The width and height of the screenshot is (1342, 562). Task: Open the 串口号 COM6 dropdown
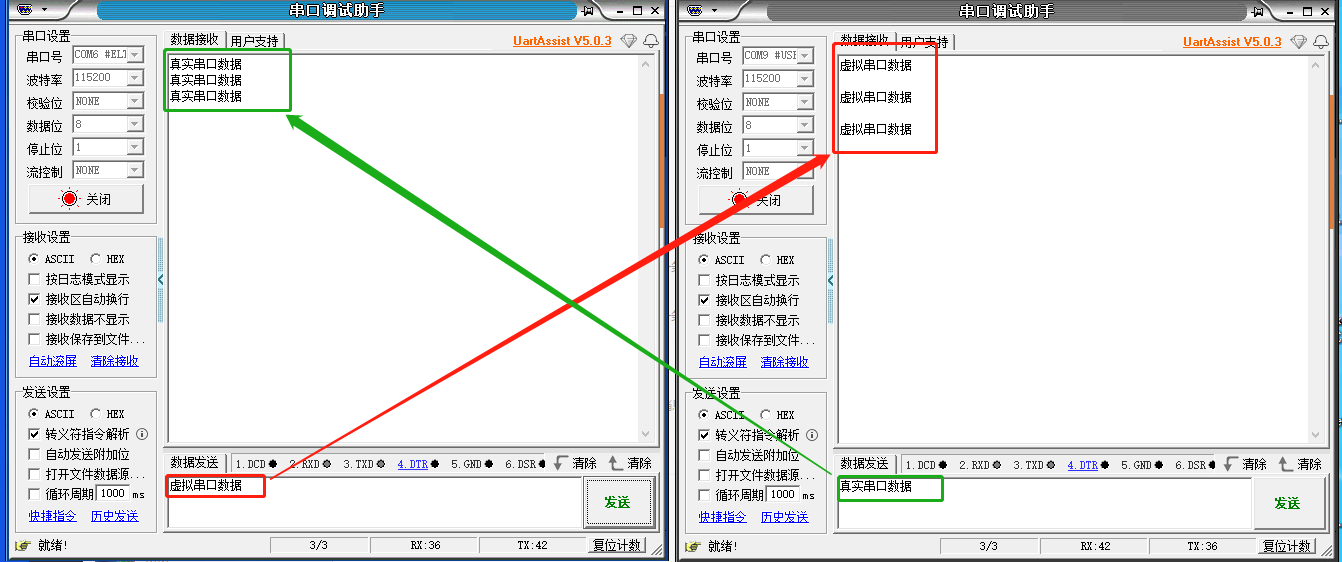(x=134, y=55)
